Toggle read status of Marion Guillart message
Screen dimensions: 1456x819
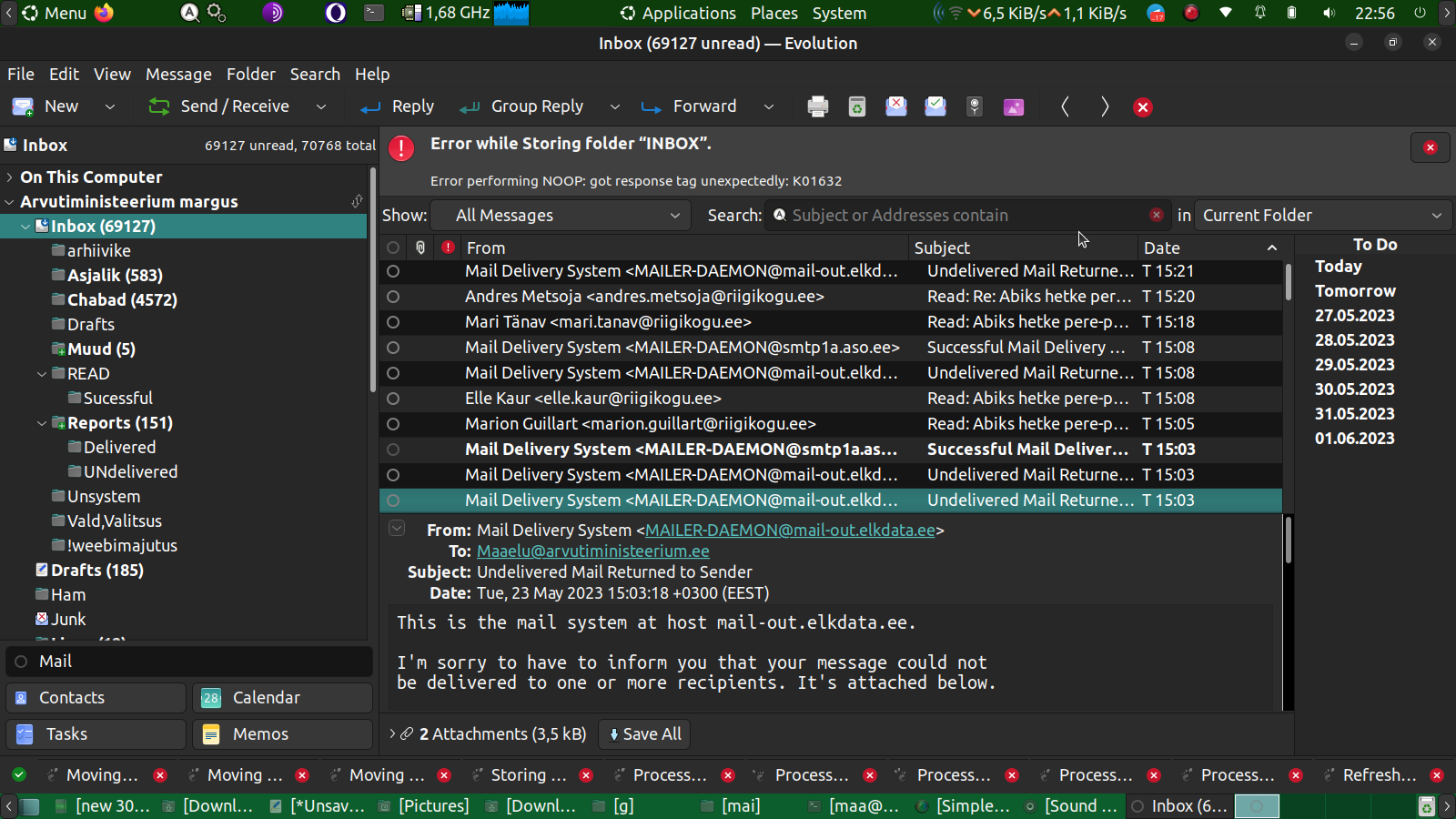pos(393,424)
